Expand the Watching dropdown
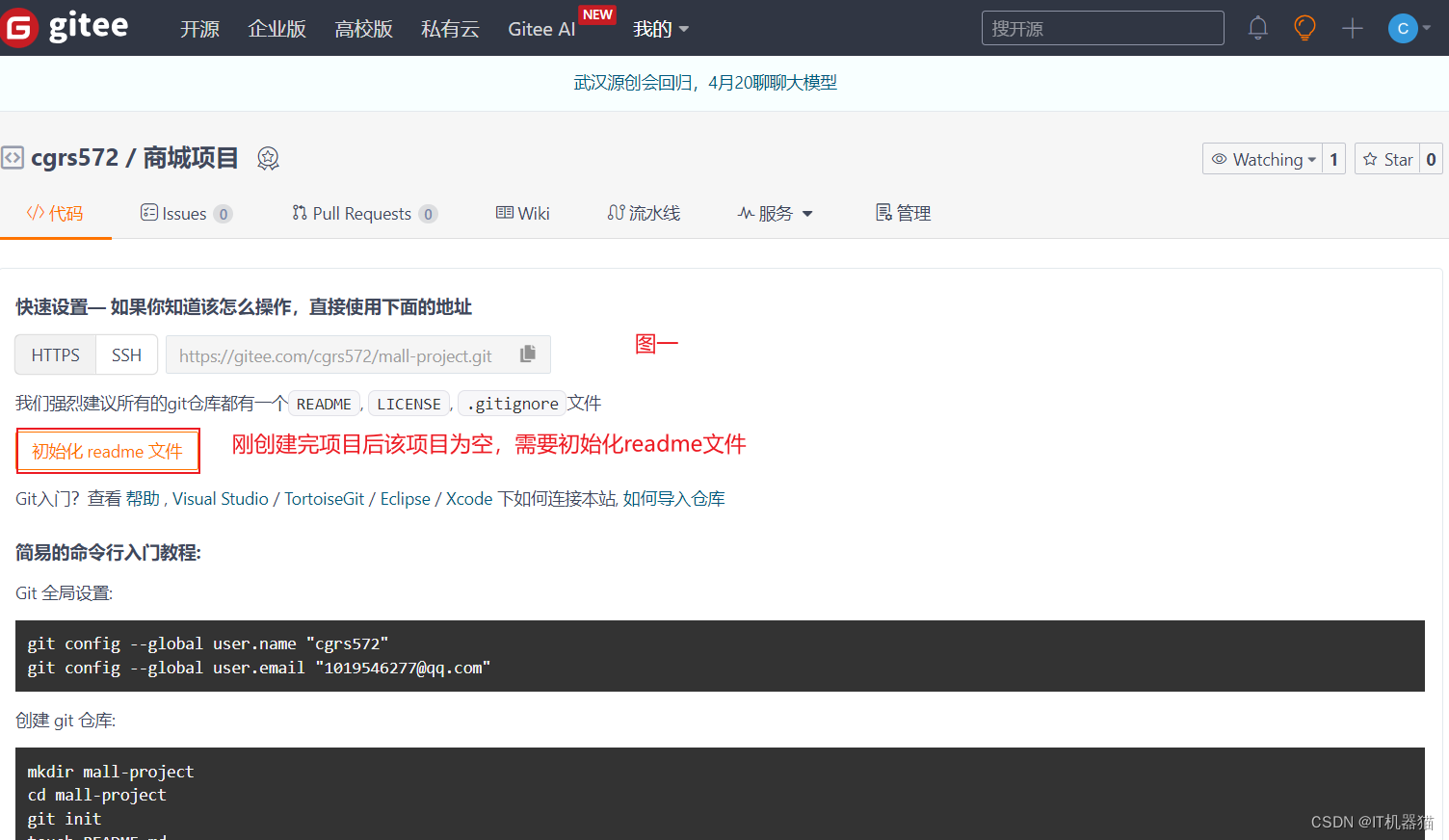The image size is (1449, 840). pos(1262,159)
